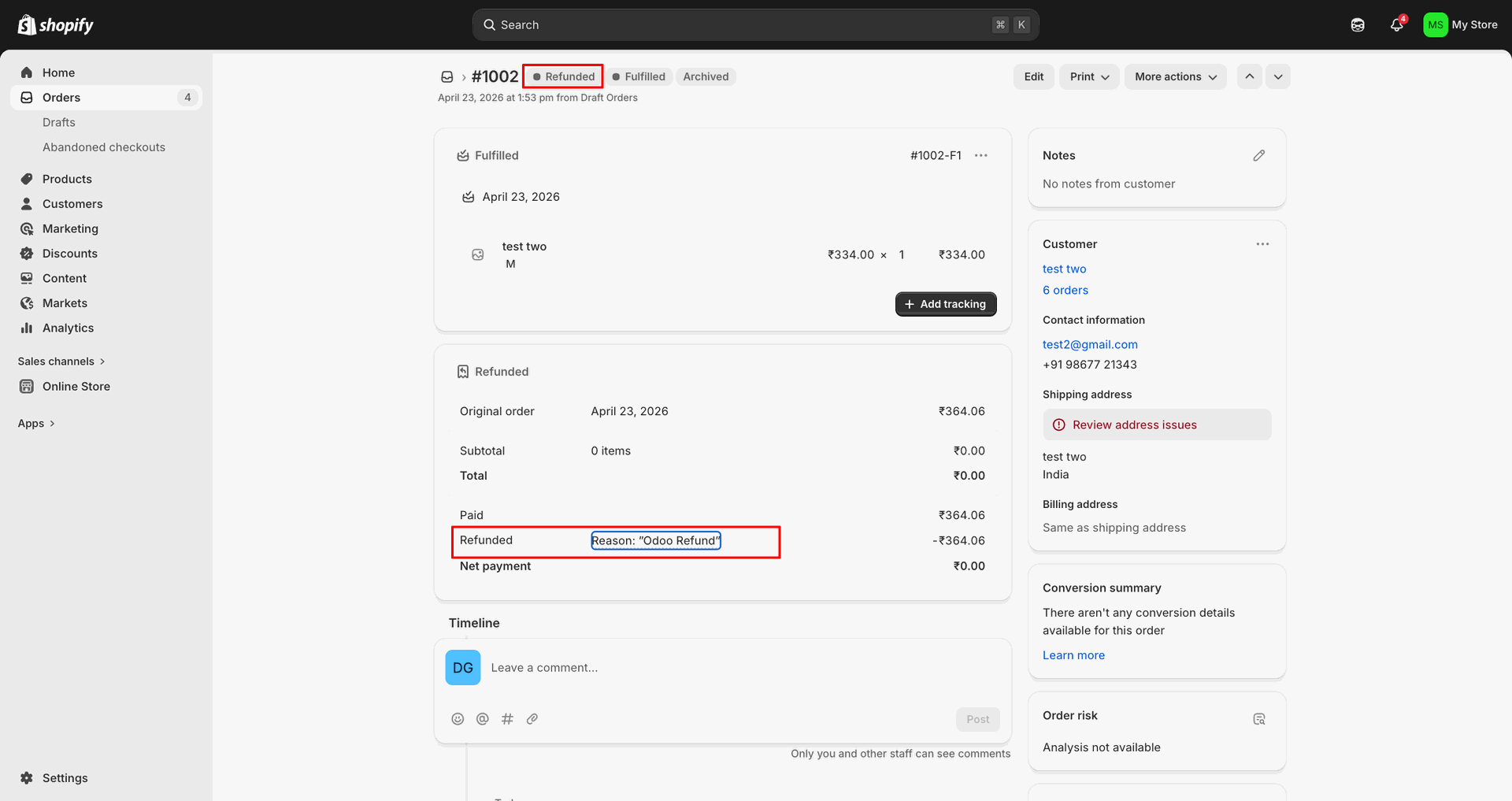Expand Apps section in sidebar

point(36,424)
